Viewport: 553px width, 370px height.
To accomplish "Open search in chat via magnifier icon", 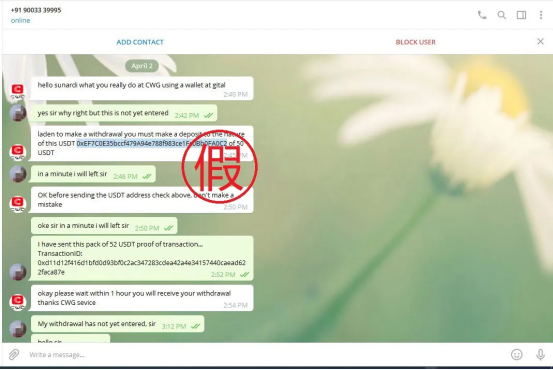I will click(502, 15).
